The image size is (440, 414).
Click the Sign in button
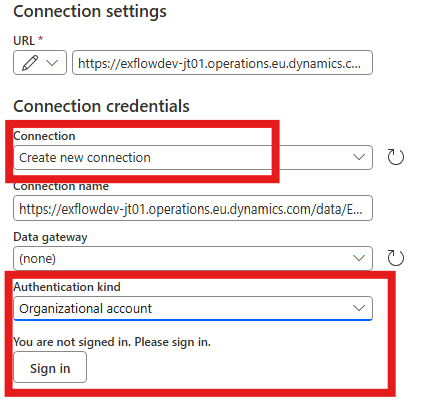click(x=50, y=367)
